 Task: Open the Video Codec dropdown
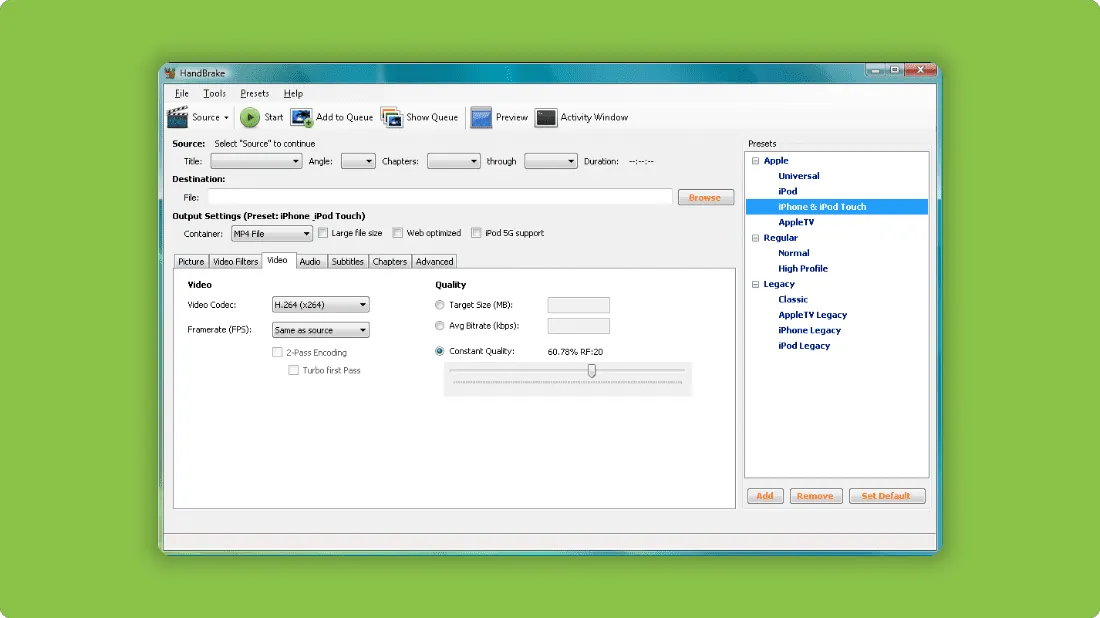pyautogui.click(x=321, y=304)
